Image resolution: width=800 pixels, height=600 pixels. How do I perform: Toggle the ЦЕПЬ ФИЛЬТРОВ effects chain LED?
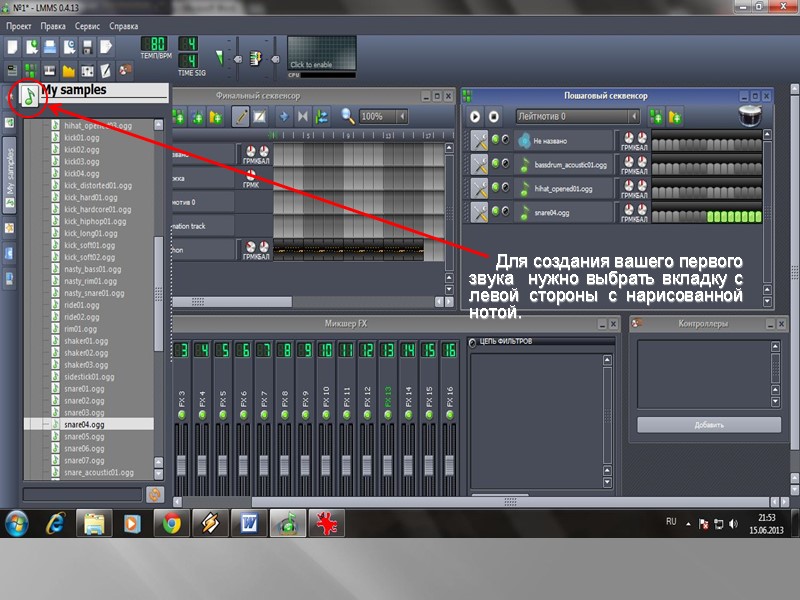(x=472, y=342)
